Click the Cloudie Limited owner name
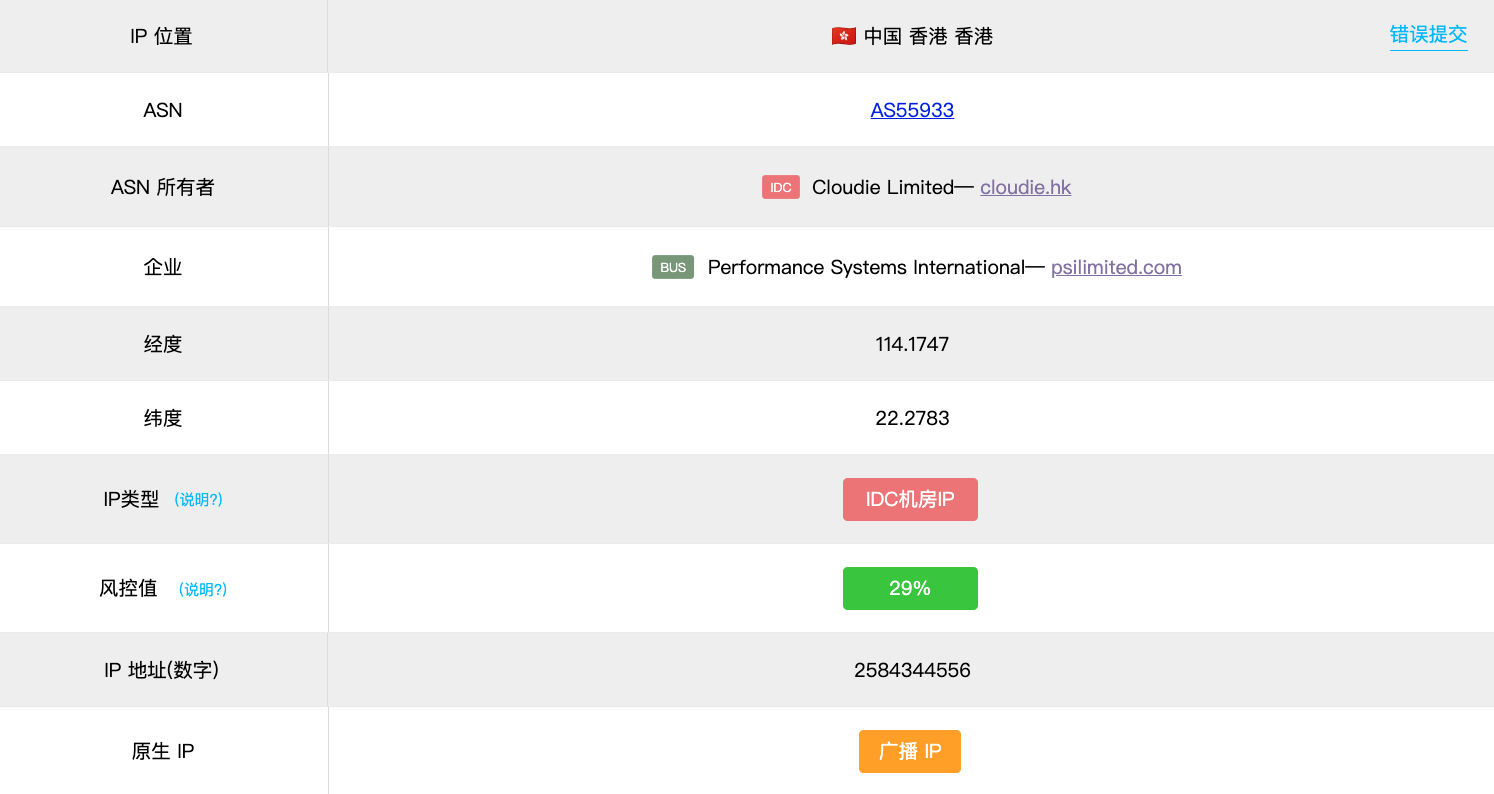The image size is (1494, 794). coord(882,187)
